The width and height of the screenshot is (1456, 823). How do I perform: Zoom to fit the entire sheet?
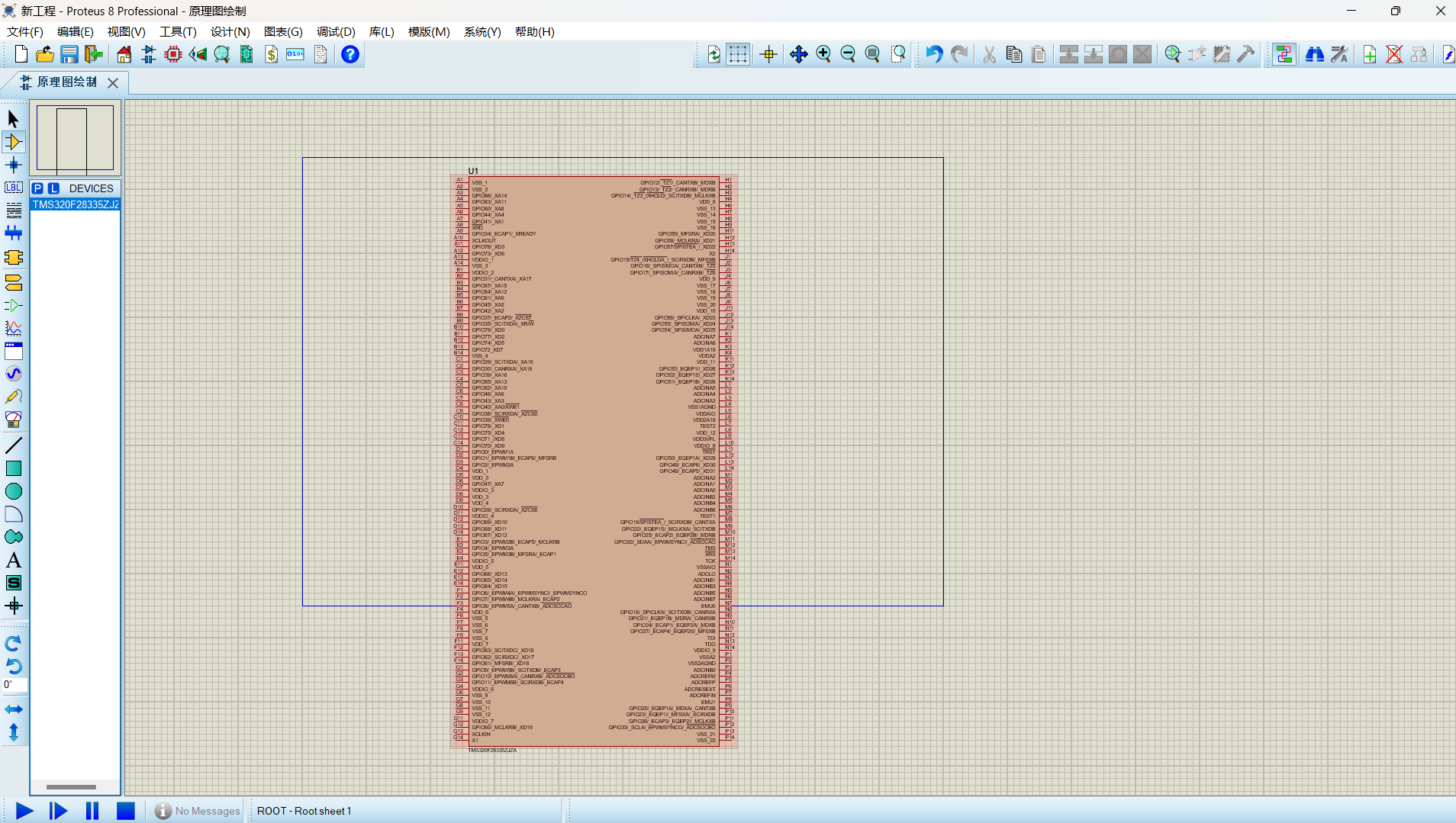[x=872, y=54]
